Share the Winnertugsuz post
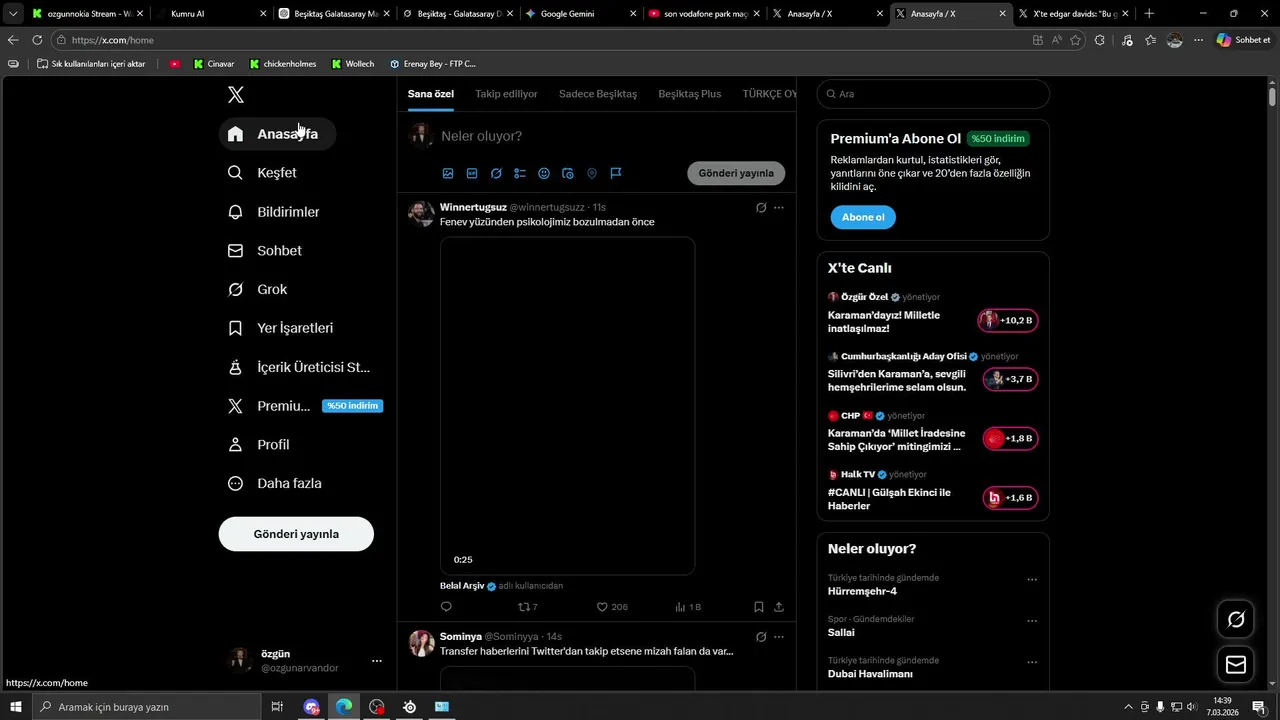 779,607
